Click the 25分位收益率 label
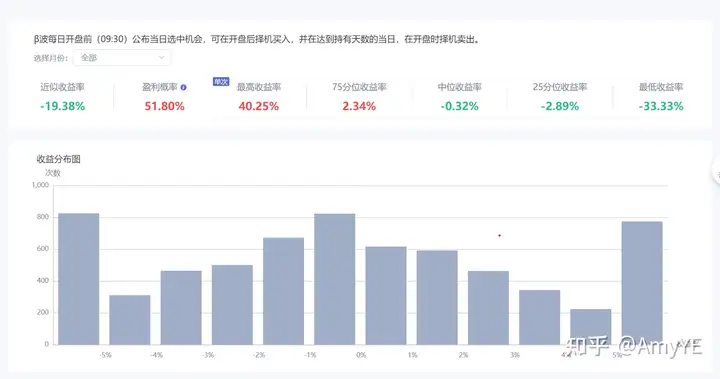Viewport: 720px width, 379px height. [x=560, y=87]
